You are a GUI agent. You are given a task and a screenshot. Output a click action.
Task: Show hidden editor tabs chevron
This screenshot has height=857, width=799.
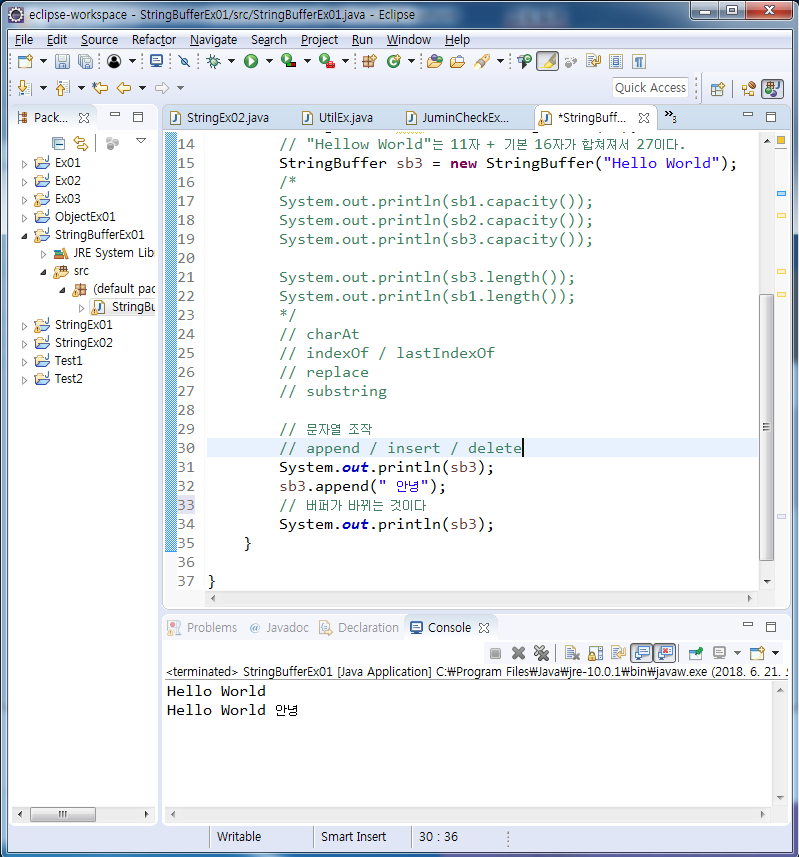click(671, 116)
